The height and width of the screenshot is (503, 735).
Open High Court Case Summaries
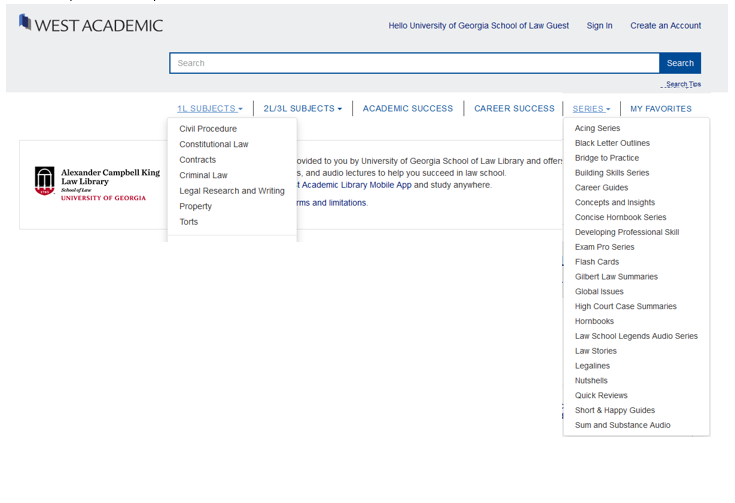[626, 307]
